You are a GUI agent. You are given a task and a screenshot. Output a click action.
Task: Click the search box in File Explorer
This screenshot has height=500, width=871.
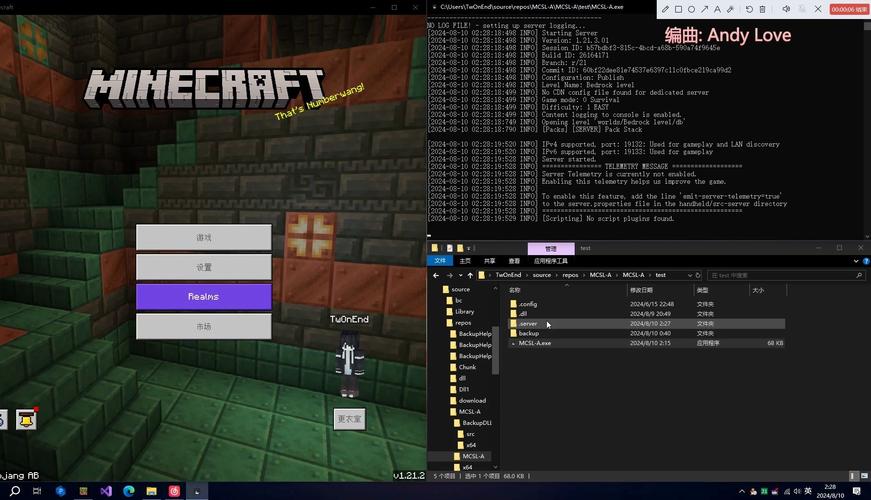click(785, 275)
